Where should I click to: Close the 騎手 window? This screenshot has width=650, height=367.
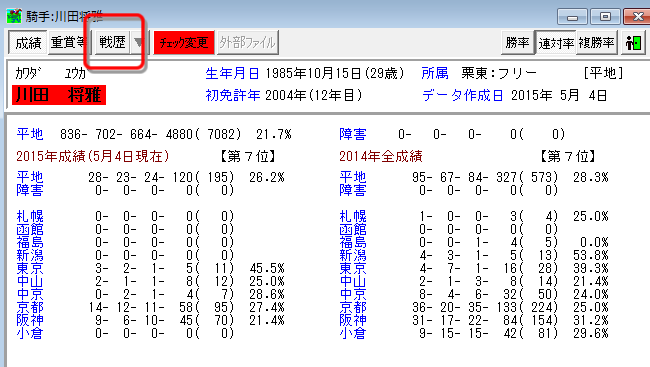(637, 17)
